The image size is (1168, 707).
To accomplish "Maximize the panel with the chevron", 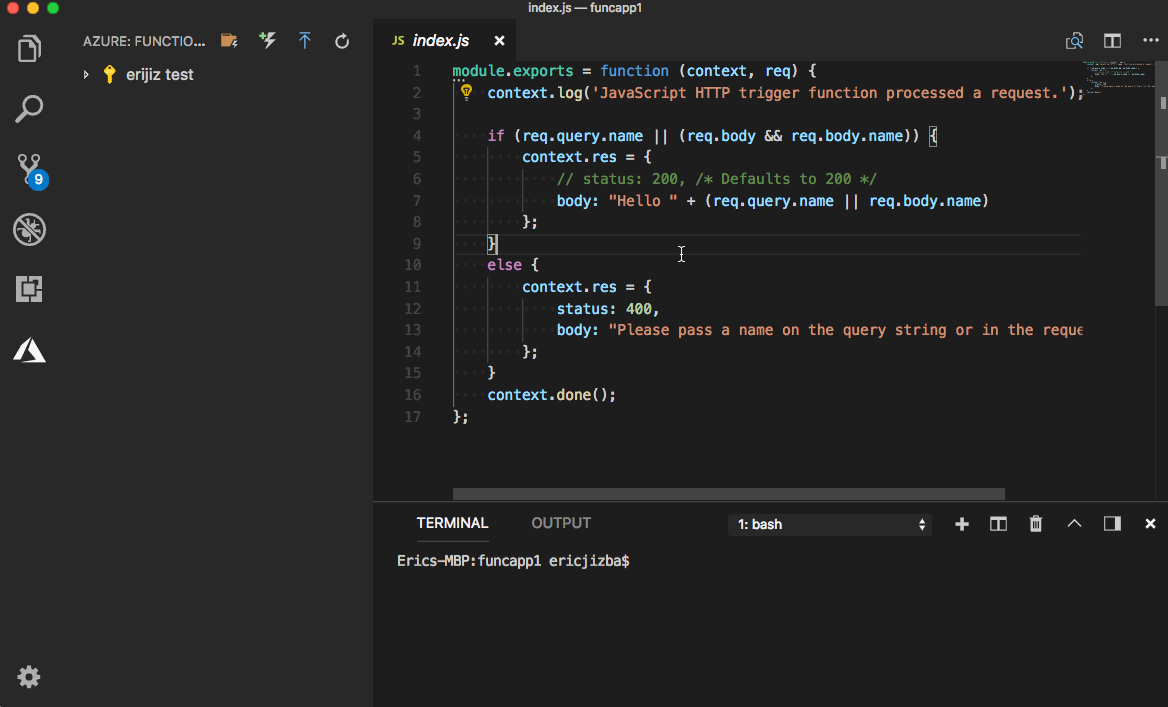I will tap(1074, 523).
